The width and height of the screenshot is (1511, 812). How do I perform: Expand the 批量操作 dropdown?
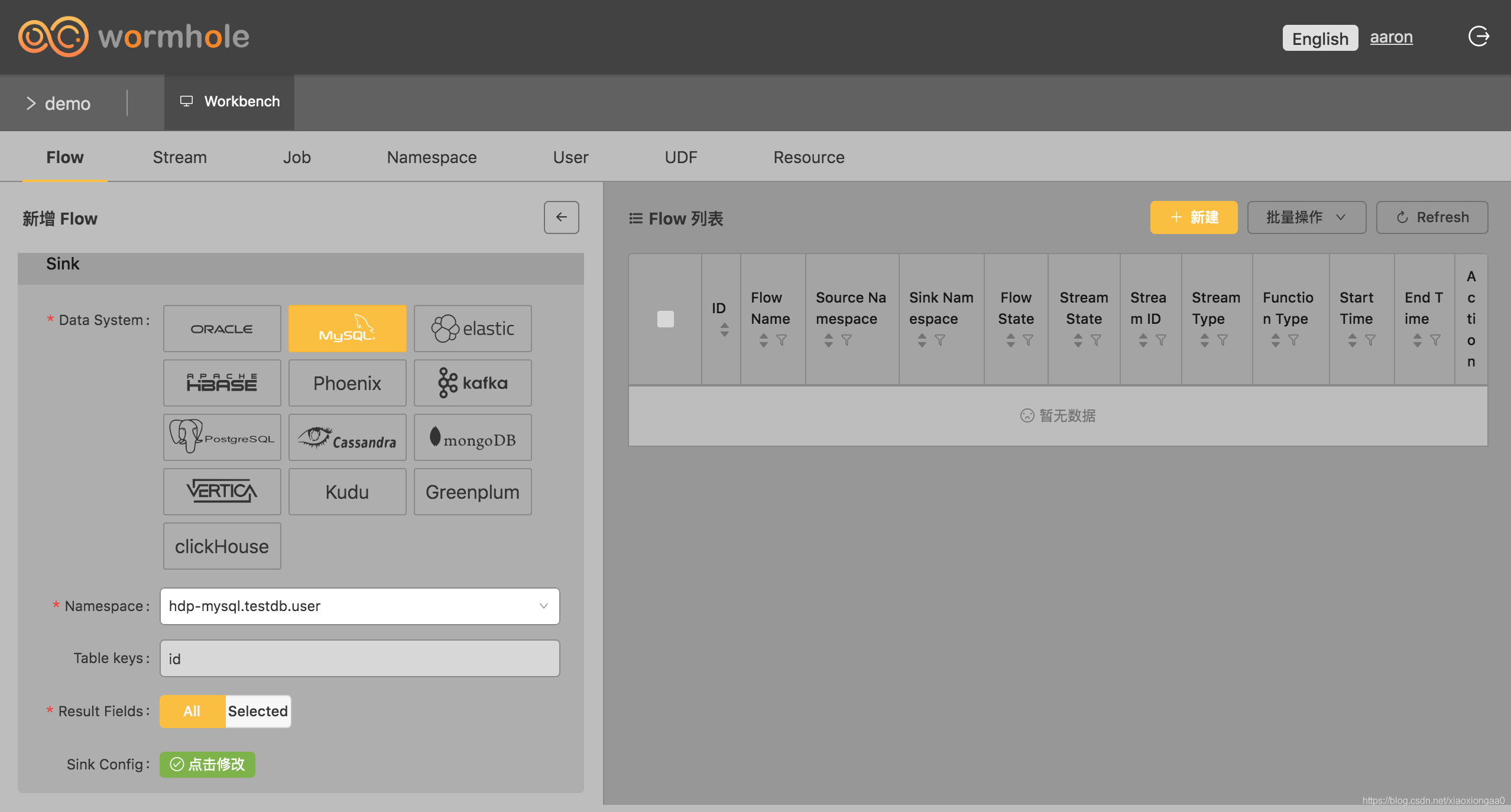click(1306, 217)
